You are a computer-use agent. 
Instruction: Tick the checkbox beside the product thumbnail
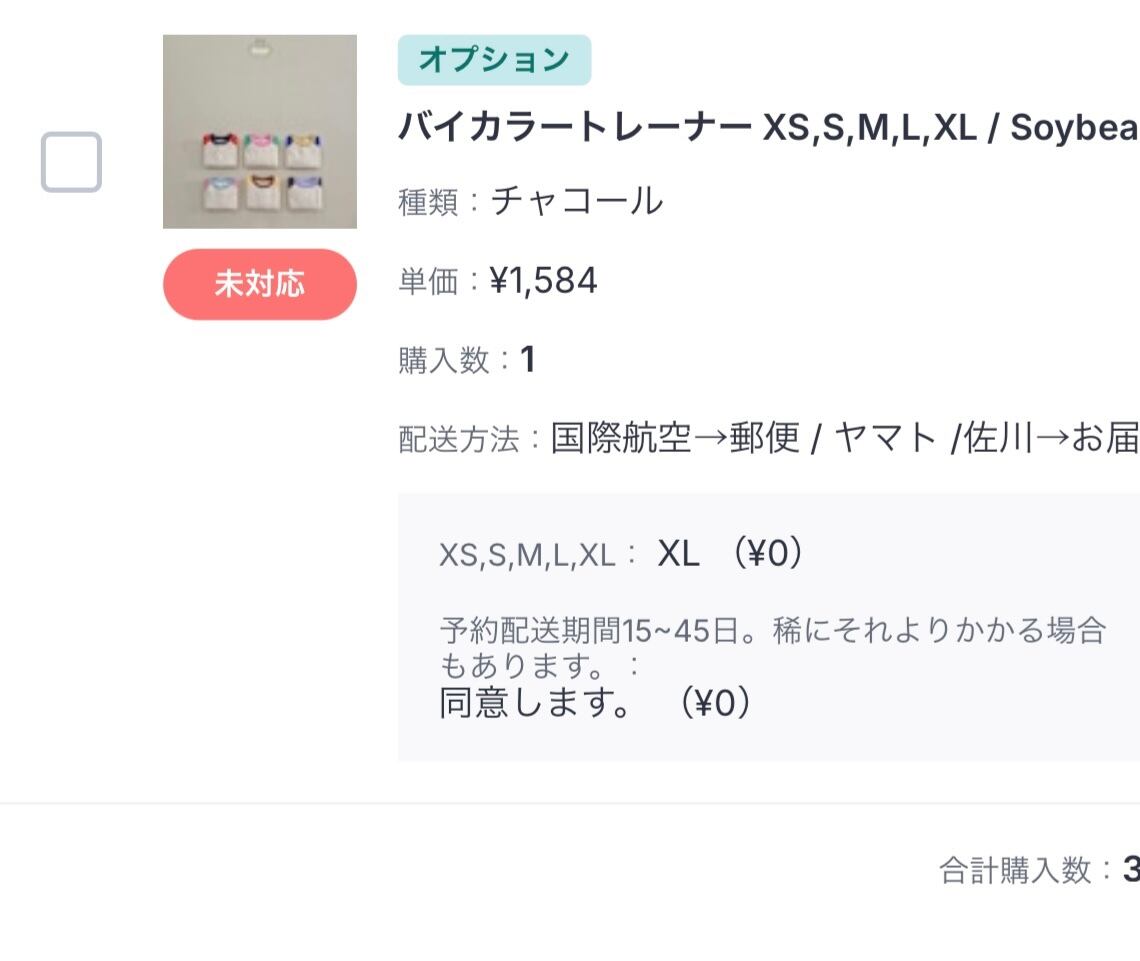coord(71,162)
